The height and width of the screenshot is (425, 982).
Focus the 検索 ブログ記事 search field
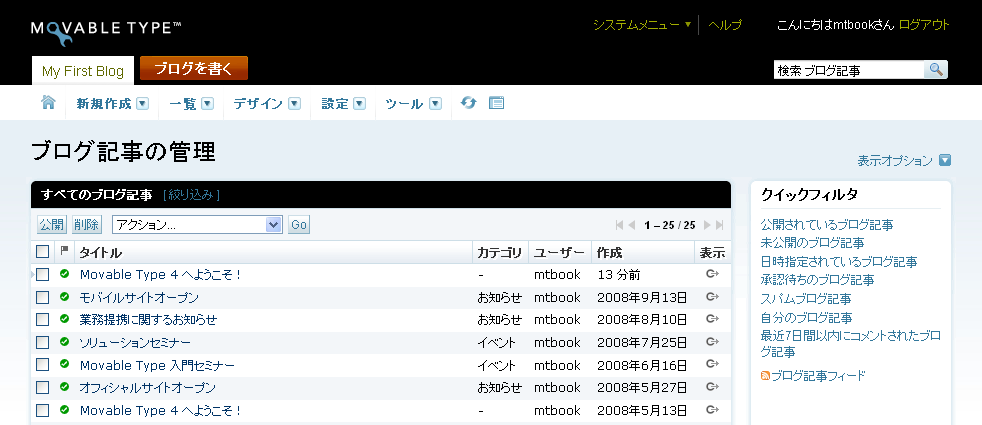pos(849,70)
